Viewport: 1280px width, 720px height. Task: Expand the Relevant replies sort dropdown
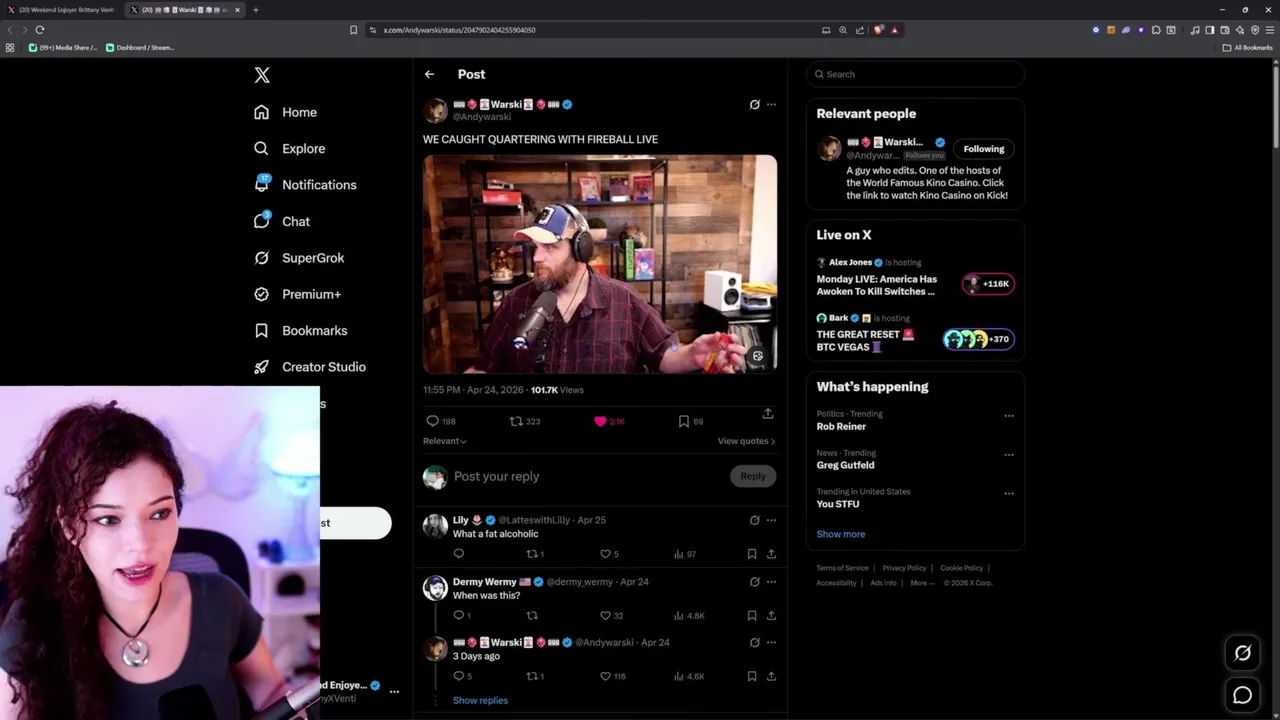[445, 441]
